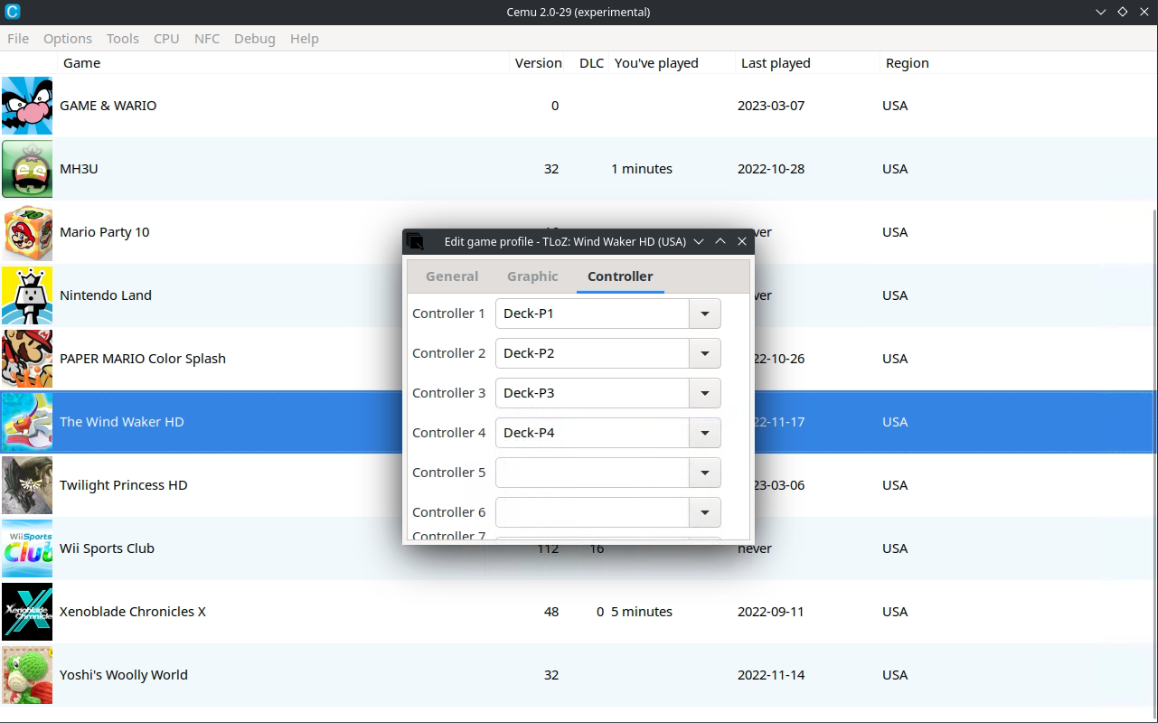
Task: Sort by the Region column header
Action: 907,63
